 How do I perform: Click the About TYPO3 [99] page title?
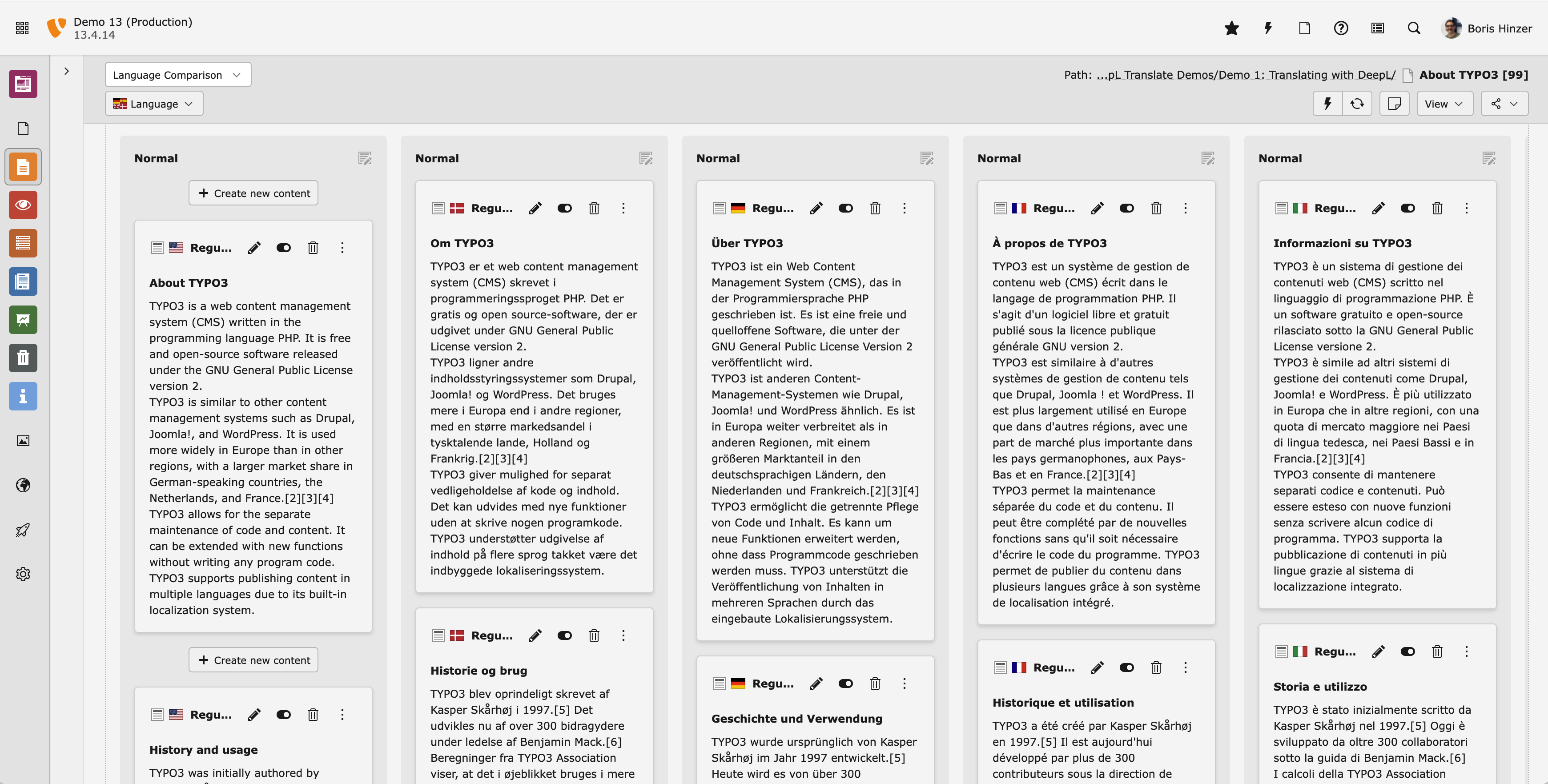tap(1473, 75)
